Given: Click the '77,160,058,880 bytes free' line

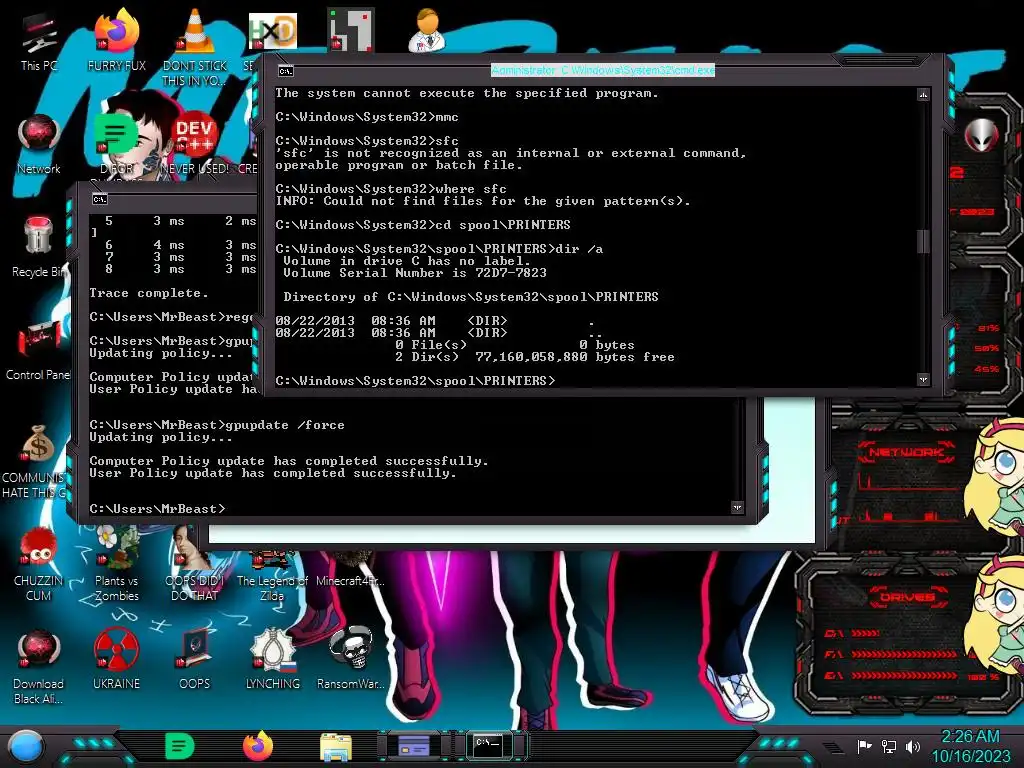Looking at the screenshot, I should click(x=535, y=357).
